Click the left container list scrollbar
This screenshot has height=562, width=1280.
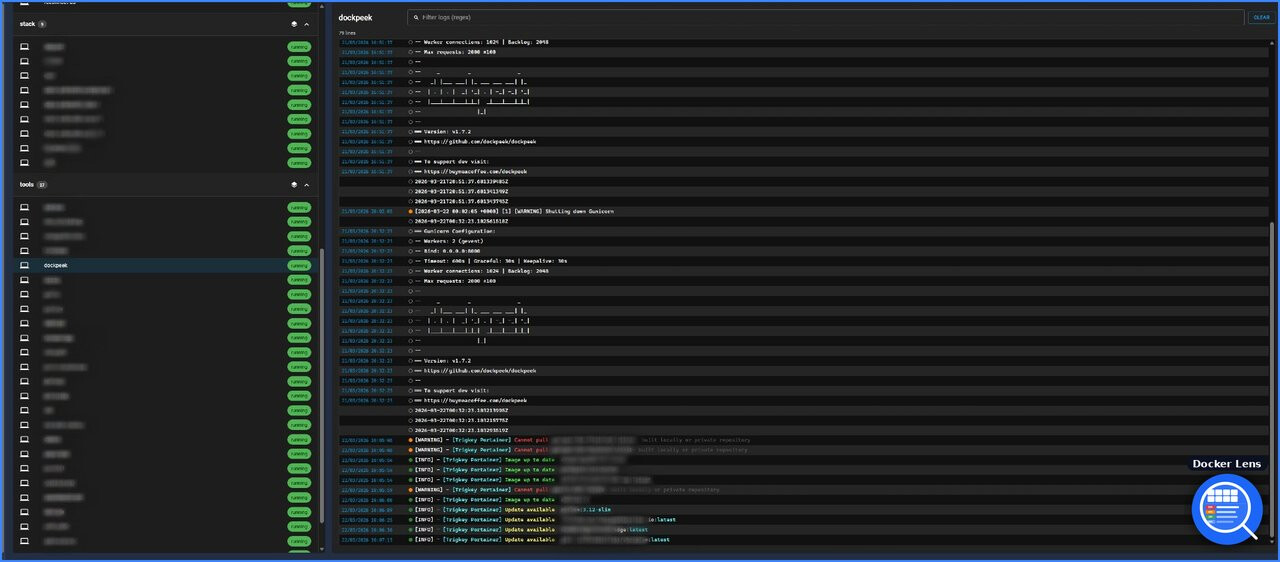(322, 385)
